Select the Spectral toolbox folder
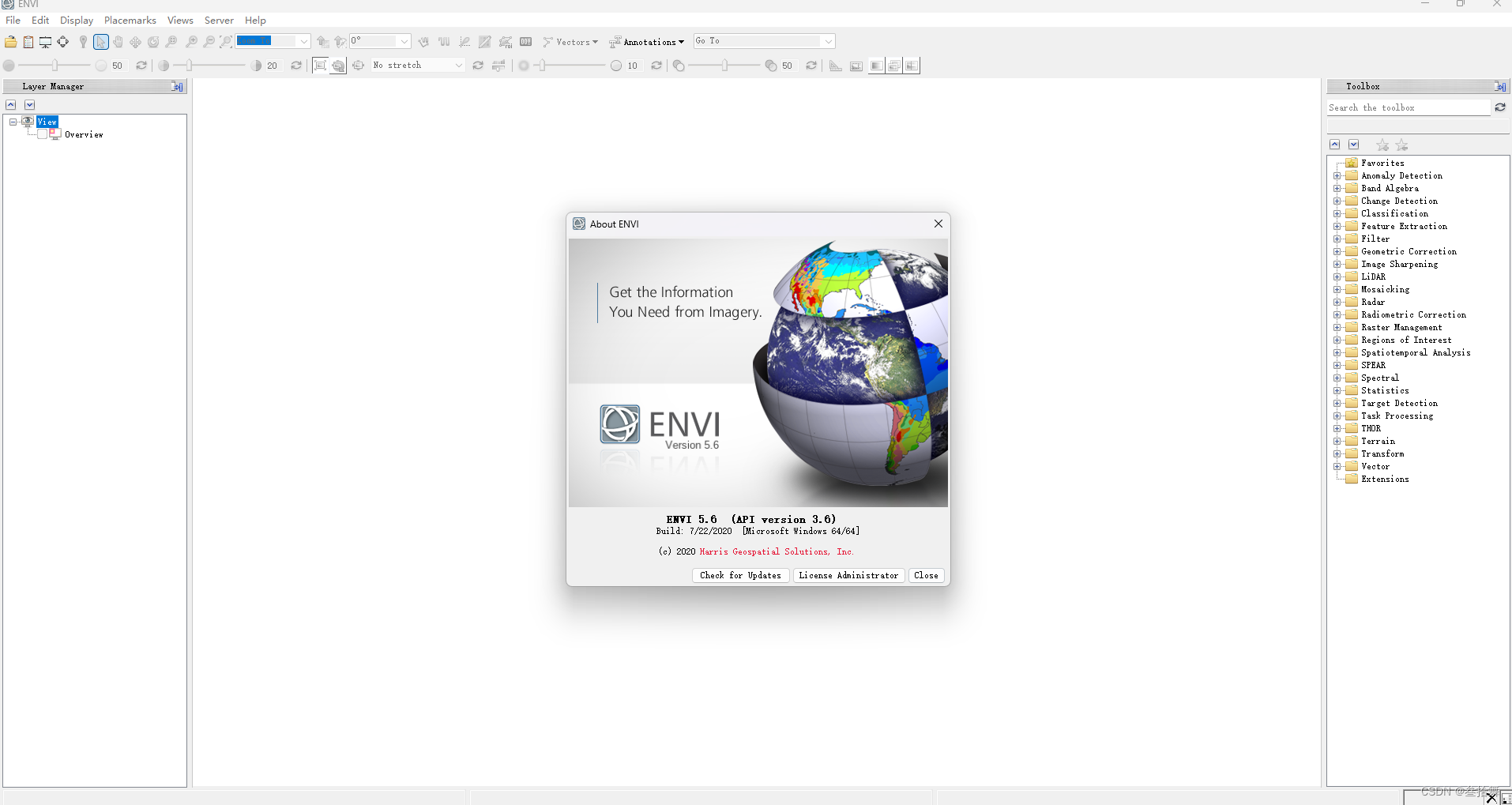 [1380, 378]
